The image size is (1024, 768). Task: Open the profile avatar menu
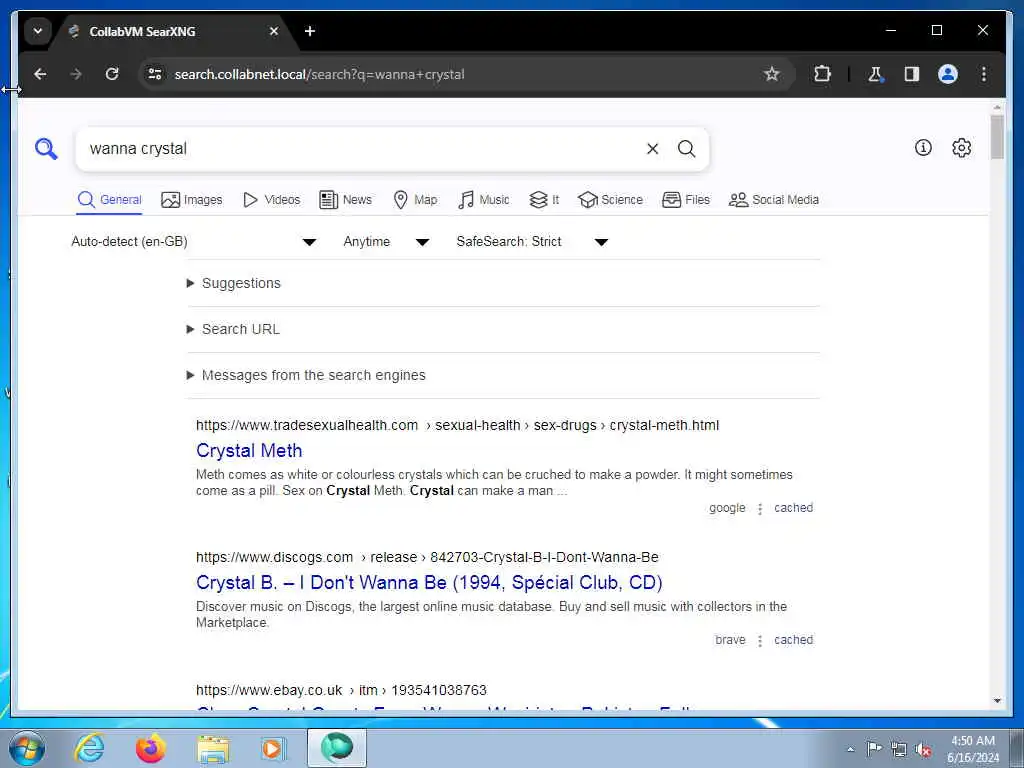pyautogui.click(x=948, y=74)
